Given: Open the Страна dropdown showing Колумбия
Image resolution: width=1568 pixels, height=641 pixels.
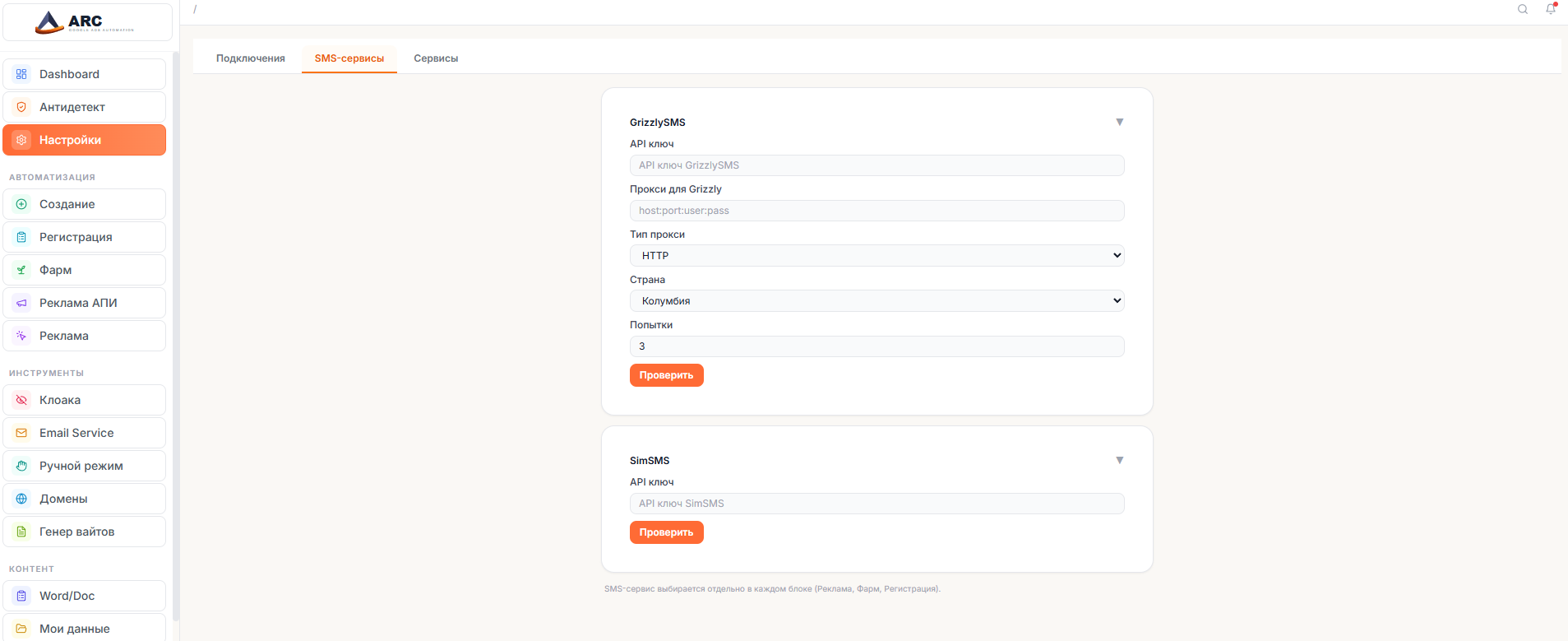Looking at the screenshot, I should click(x=877, y=301).
